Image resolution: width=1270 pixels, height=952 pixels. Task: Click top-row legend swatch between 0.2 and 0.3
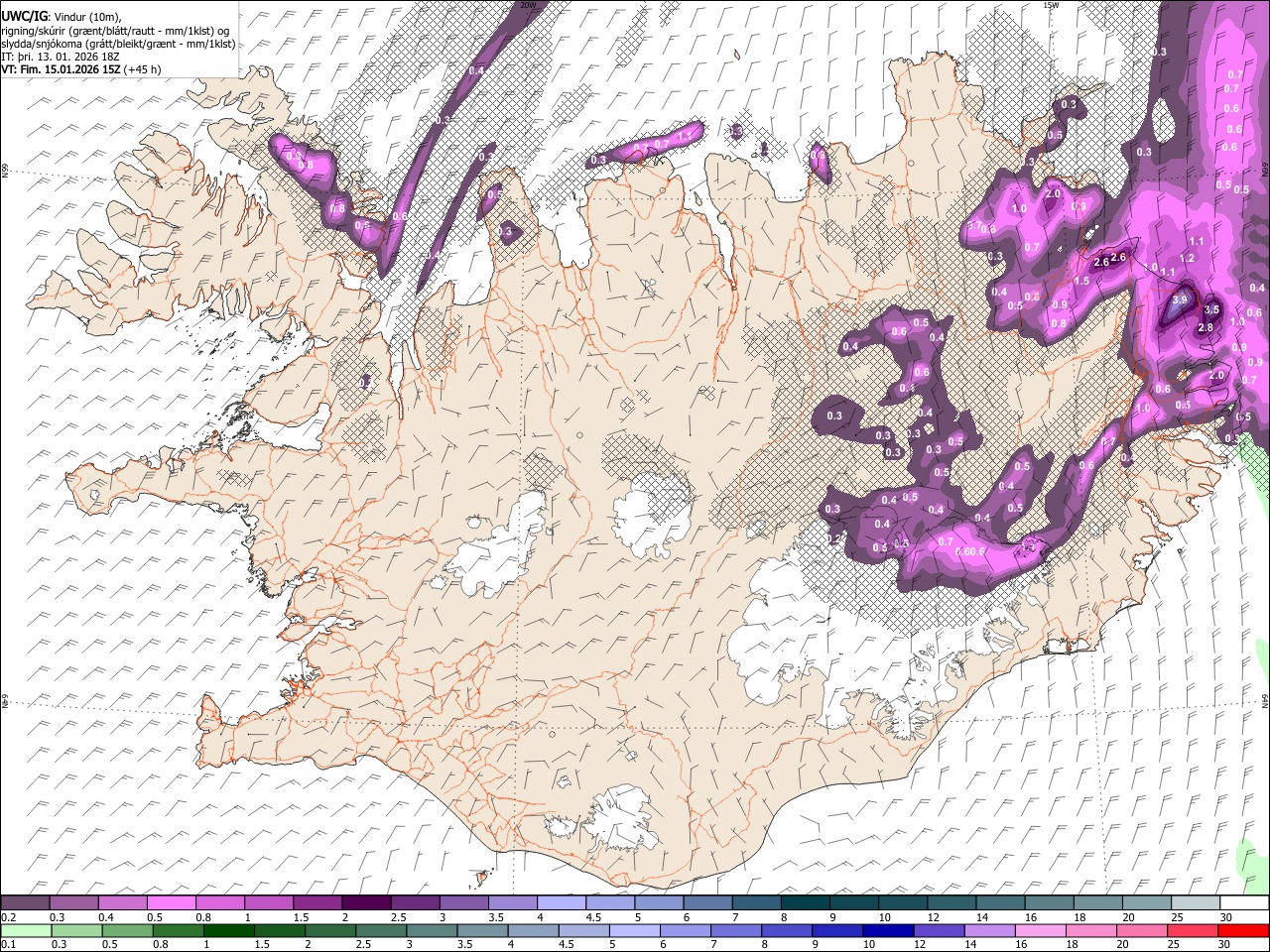pyautogui.click(x=25, y=902)
